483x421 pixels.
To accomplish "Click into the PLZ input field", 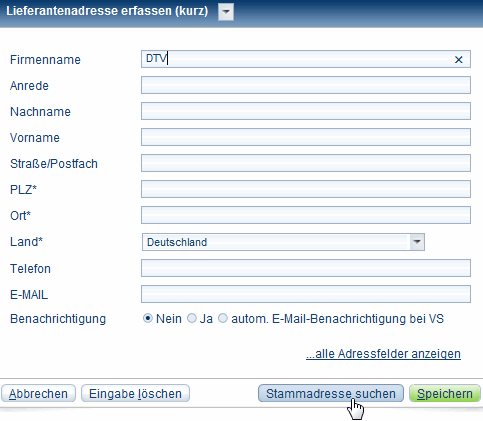I will [306, 189].
